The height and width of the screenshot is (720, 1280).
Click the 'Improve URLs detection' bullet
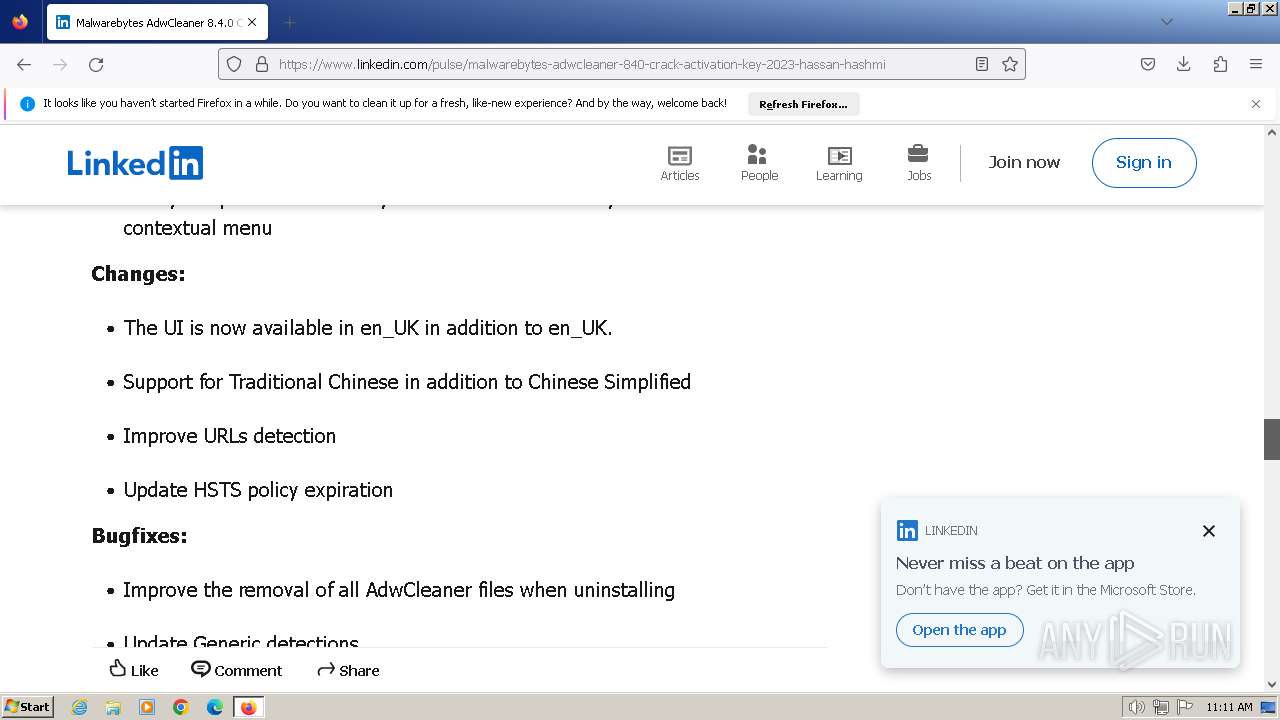point(229,436)
